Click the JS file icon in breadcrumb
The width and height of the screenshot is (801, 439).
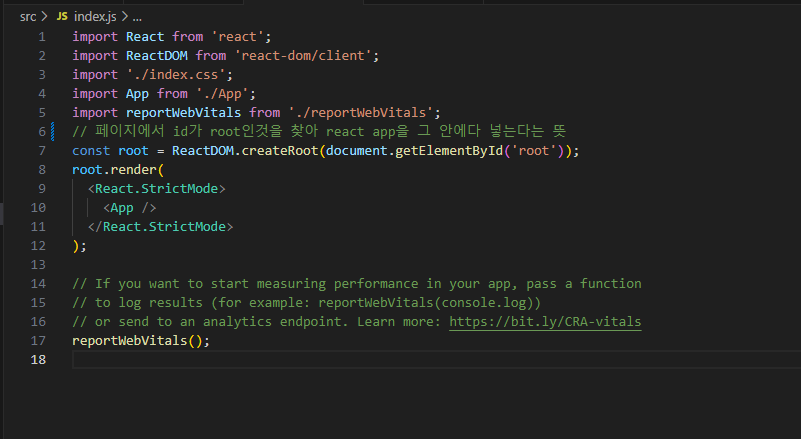62,17
